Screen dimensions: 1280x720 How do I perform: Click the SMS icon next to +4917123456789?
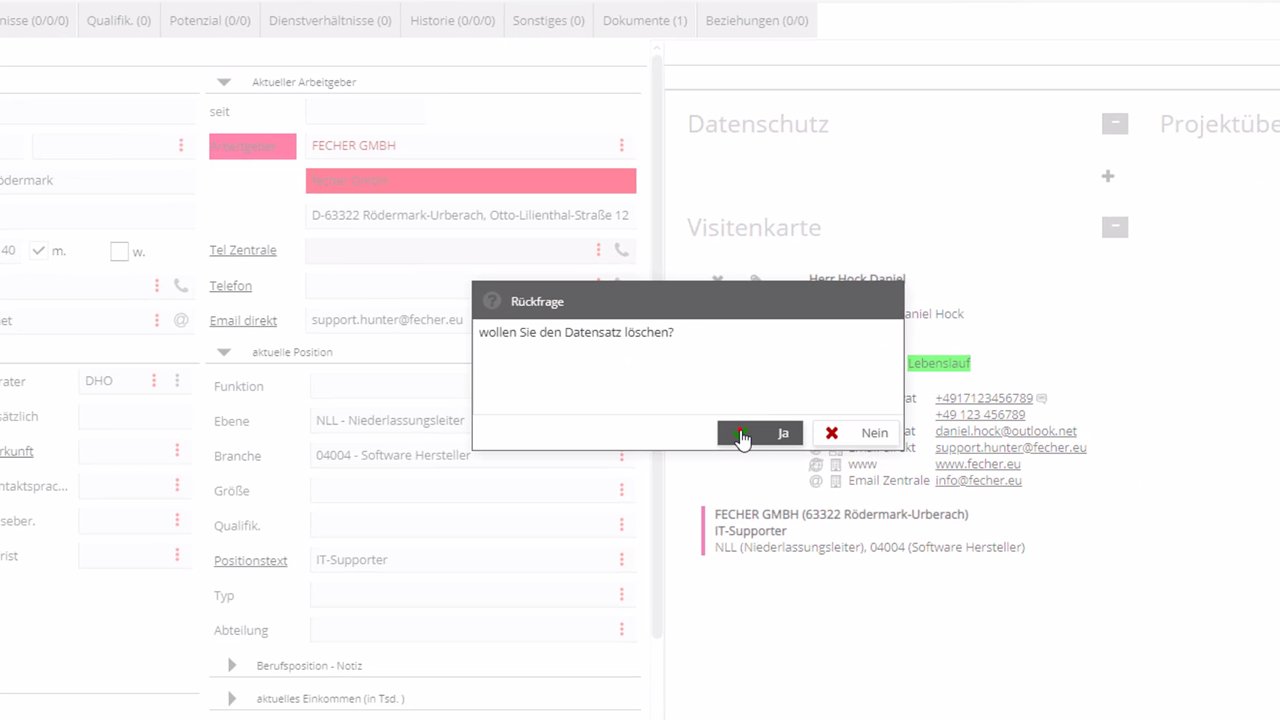1042,398
